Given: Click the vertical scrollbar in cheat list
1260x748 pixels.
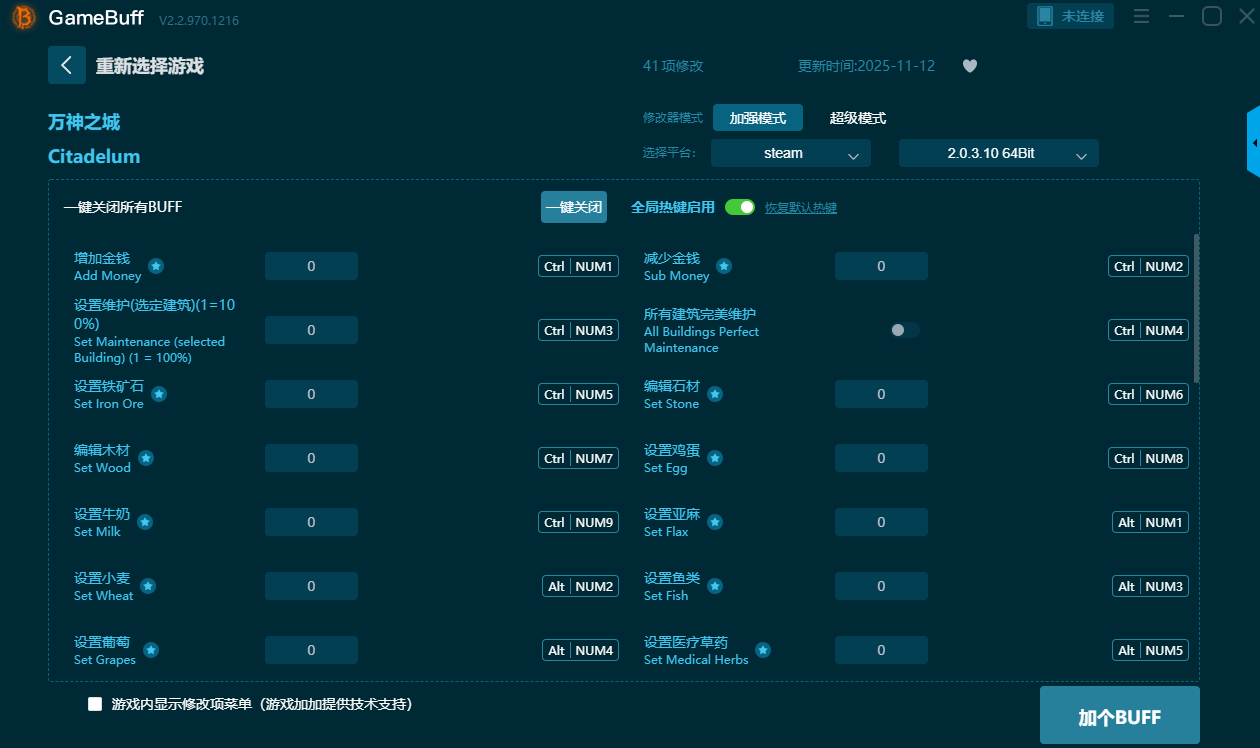Looking at the screenshot, I should [1196, 308].
